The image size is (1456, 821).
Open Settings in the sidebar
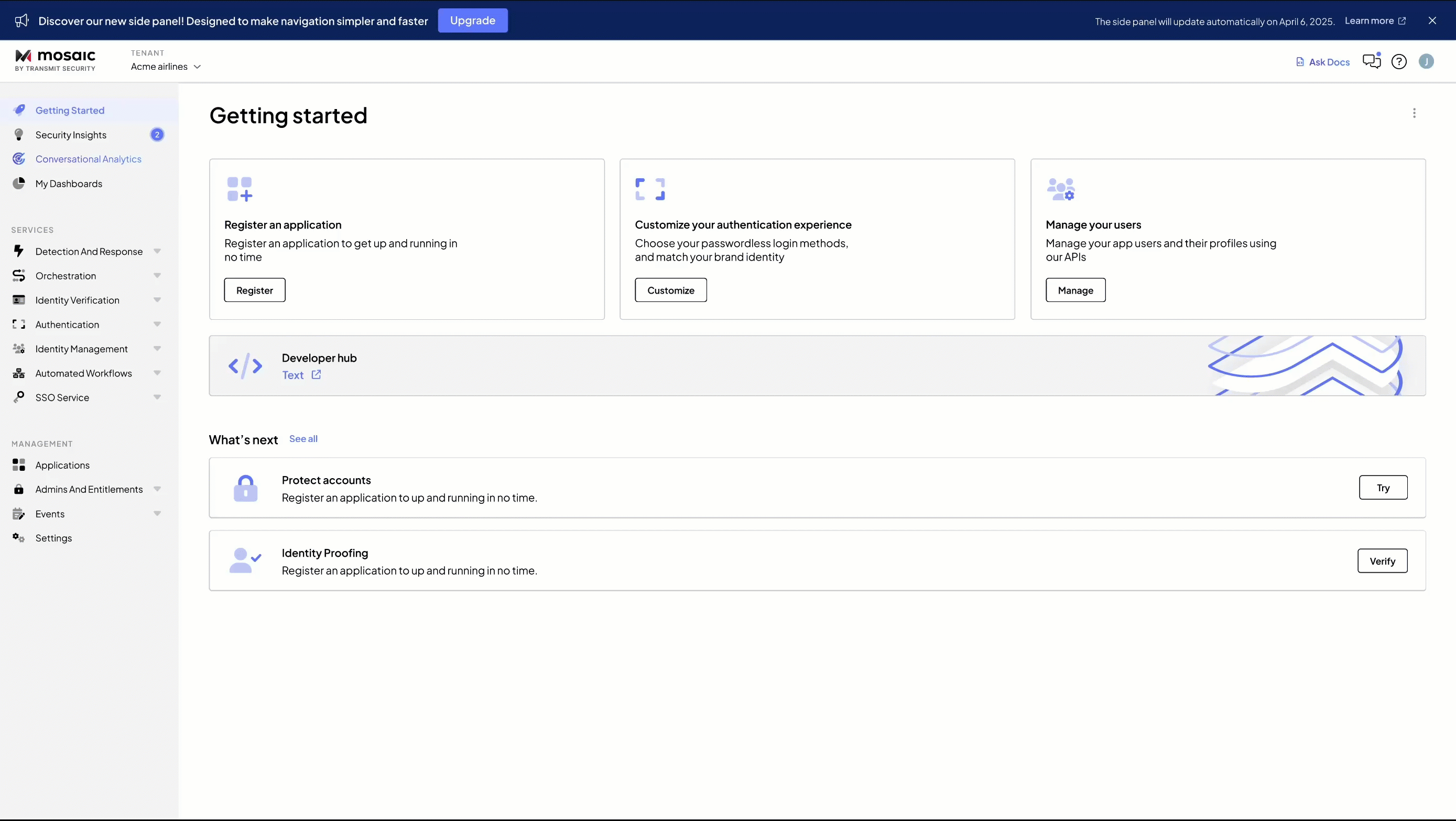click(53, 538)
